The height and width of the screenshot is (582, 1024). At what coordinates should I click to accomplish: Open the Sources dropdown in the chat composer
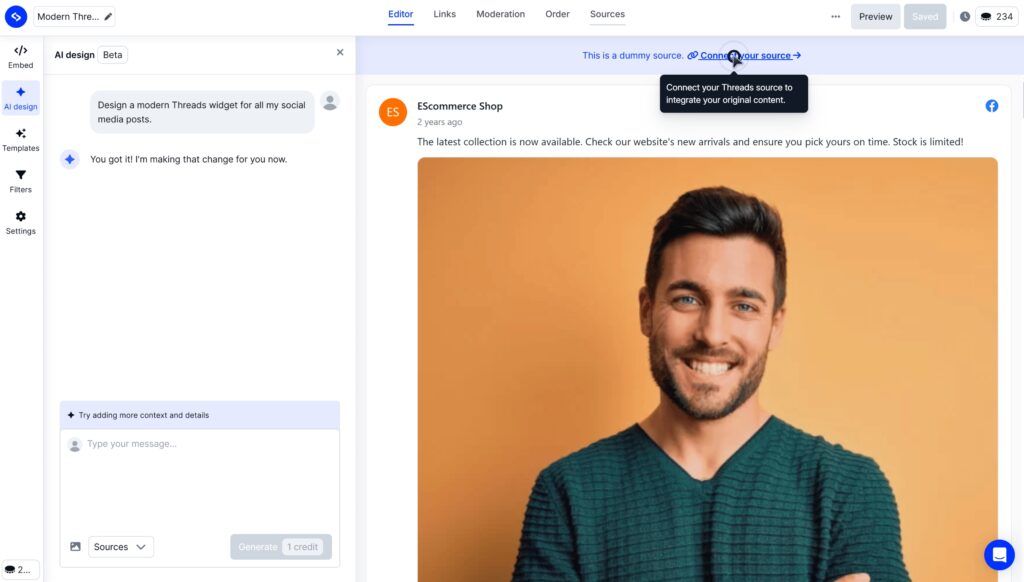[119, 546]
